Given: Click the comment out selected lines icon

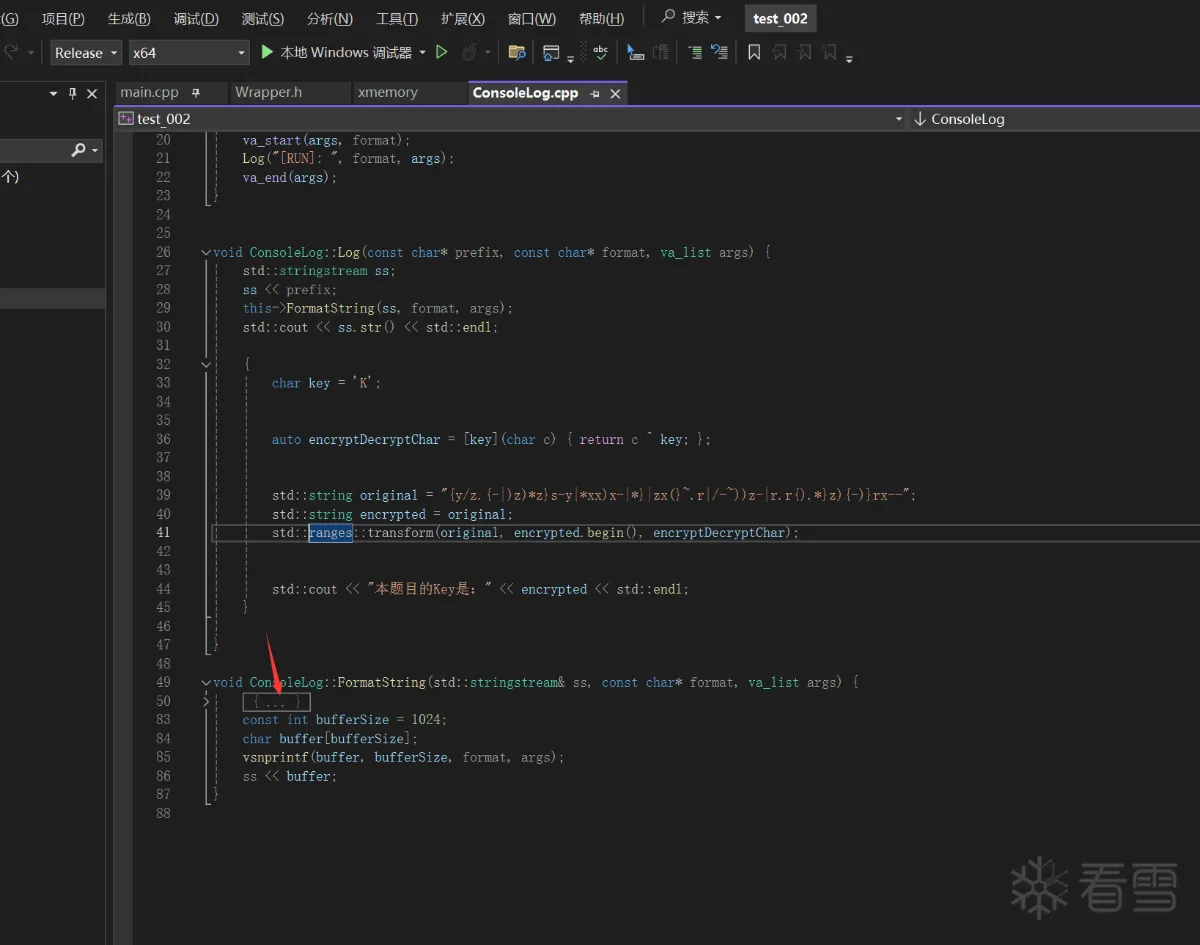Looking at the screenshot, I should click(695, 52).
